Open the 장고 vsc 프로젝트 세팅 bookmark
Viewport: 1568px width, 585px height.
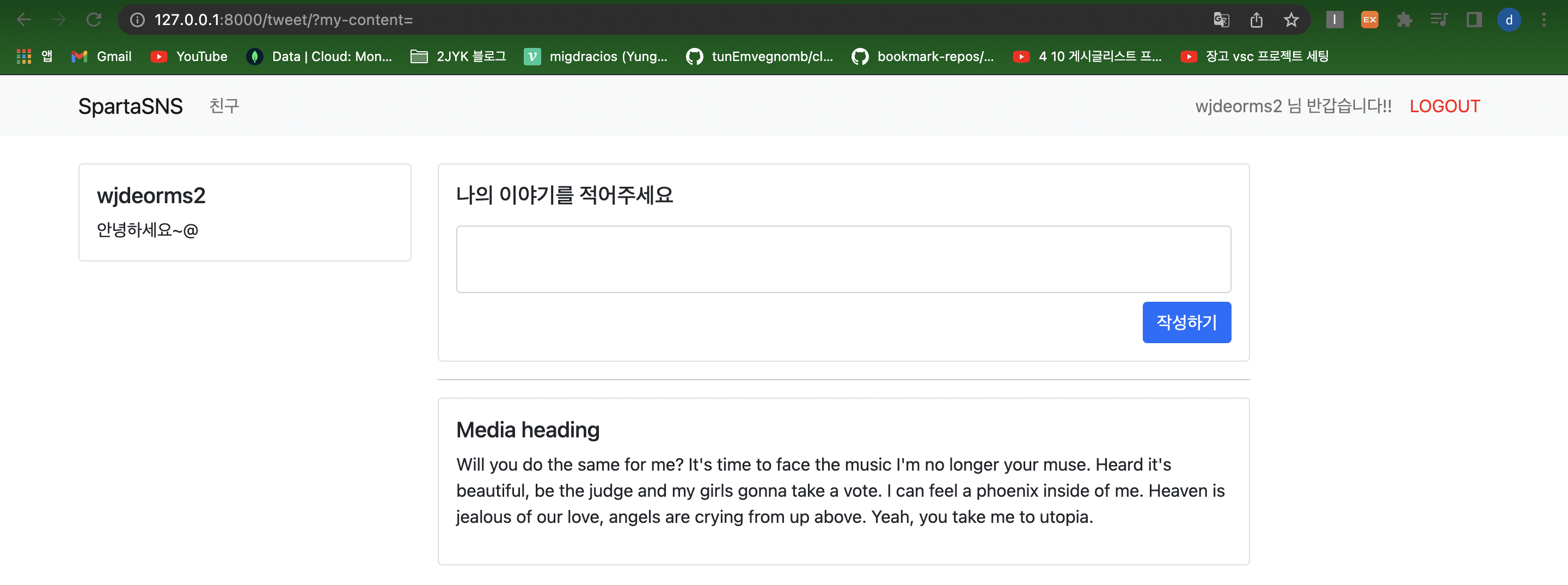(1254, 57)
